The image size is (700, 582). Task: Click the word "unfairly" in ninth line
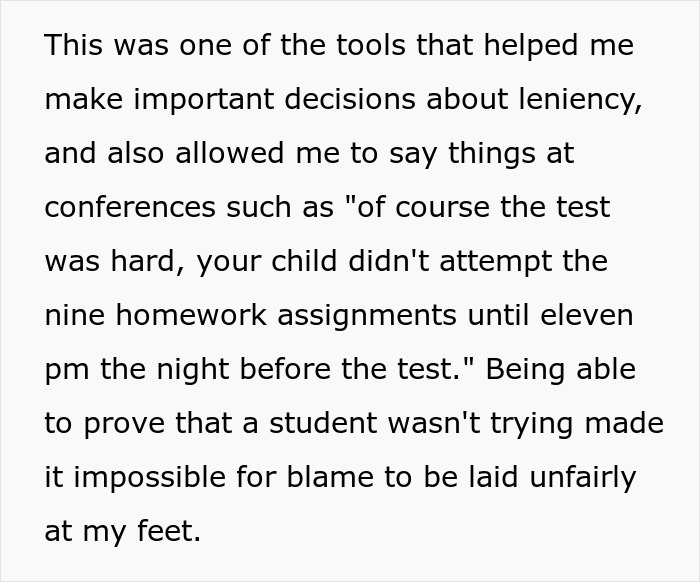coord(583,478)
